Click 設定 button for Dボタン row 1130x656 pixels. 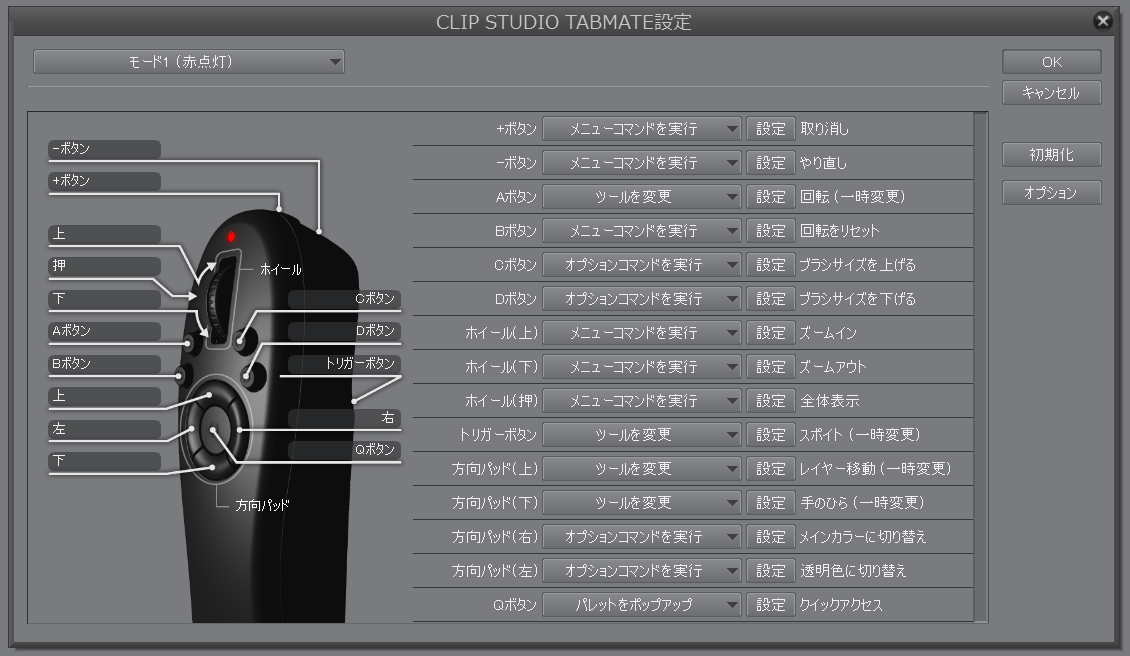pyautogui.click(x=770, y=298)
